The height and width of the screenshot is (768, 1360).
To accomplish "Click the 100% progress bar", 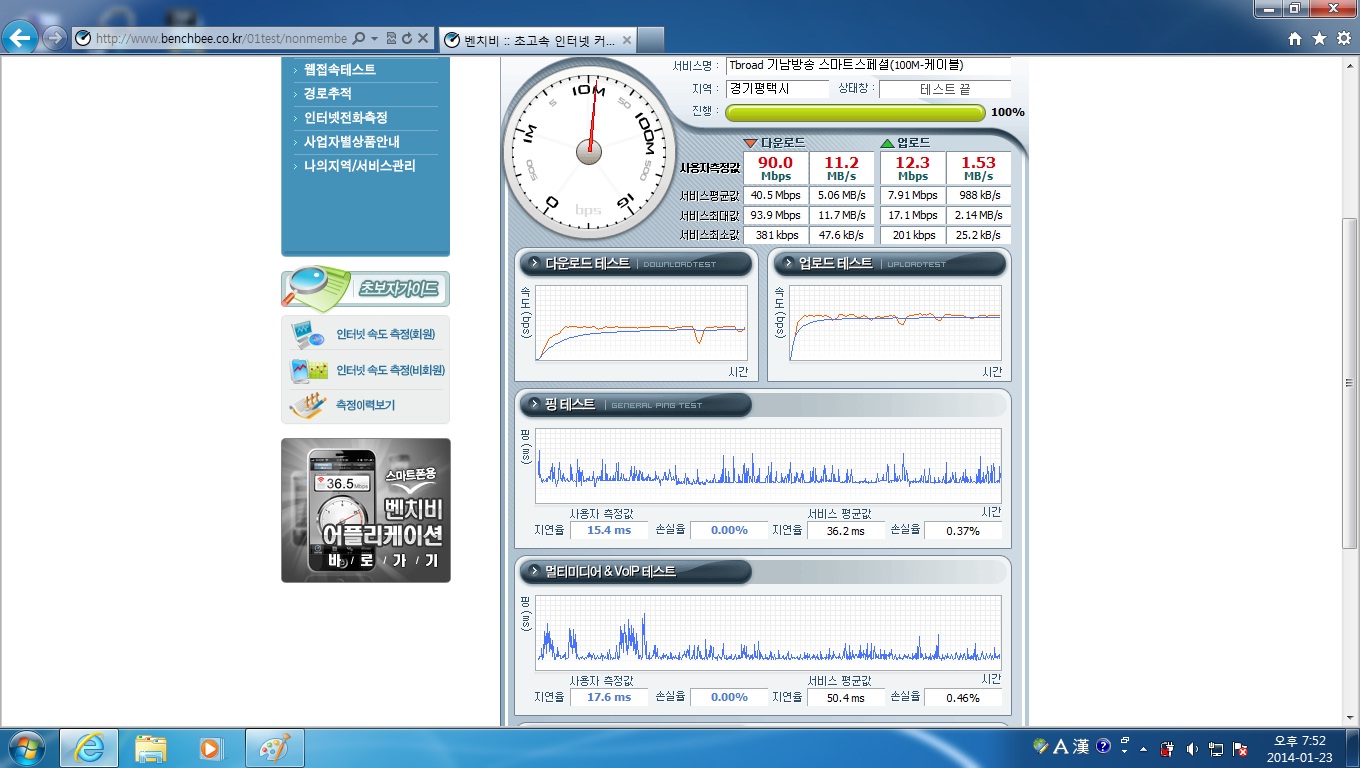I will point(855,112).
